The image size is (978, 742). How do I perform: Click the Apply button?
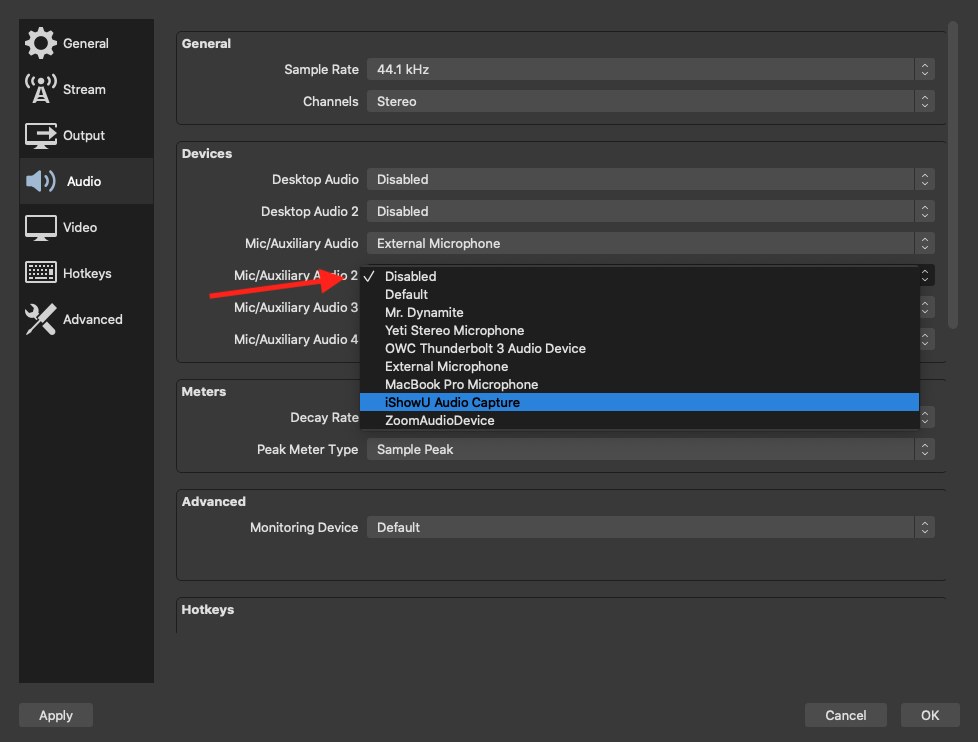pos(56,715)
